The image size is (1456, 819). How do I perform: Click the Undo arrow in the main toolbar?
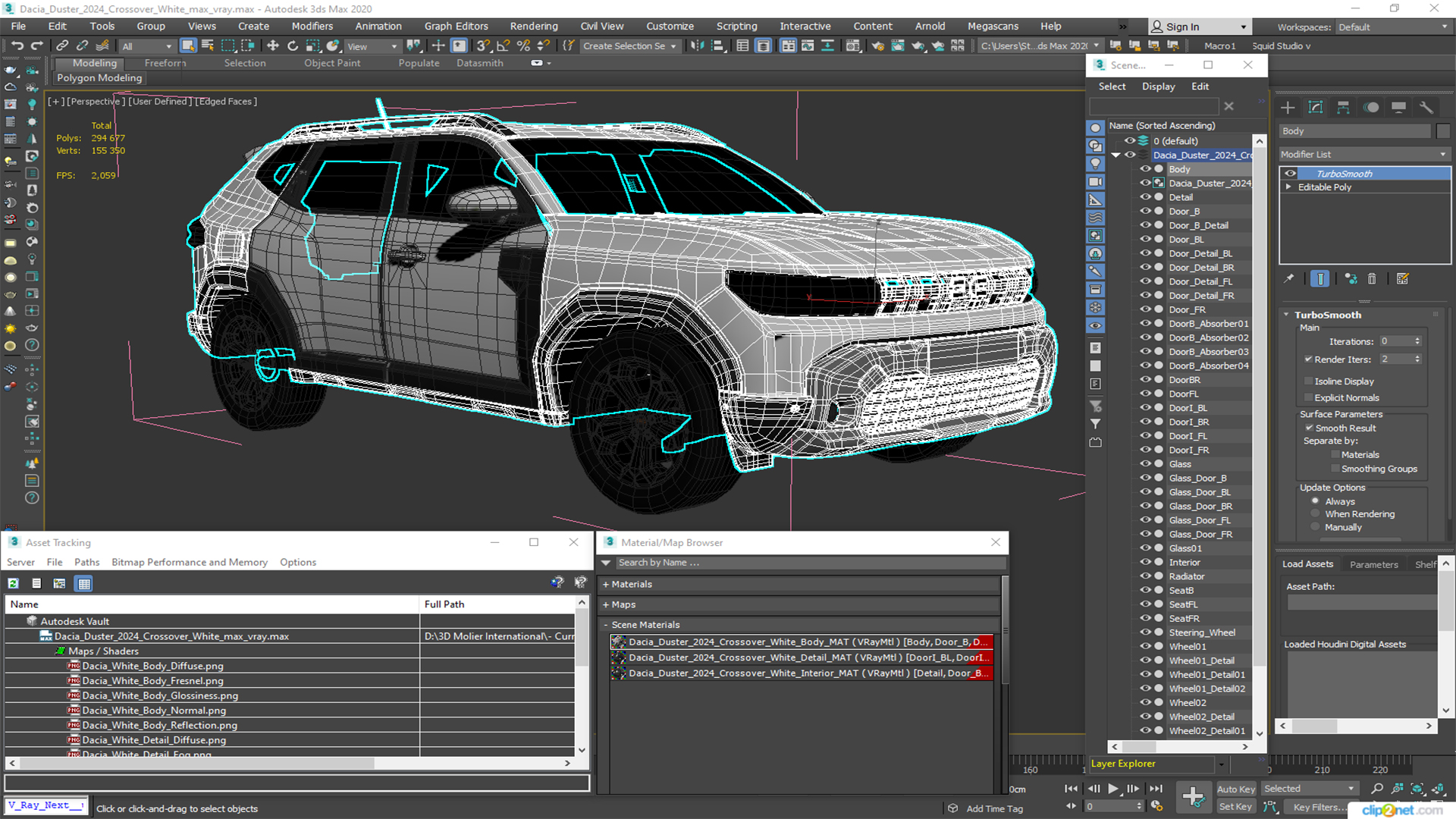click(x=17, y=46)
